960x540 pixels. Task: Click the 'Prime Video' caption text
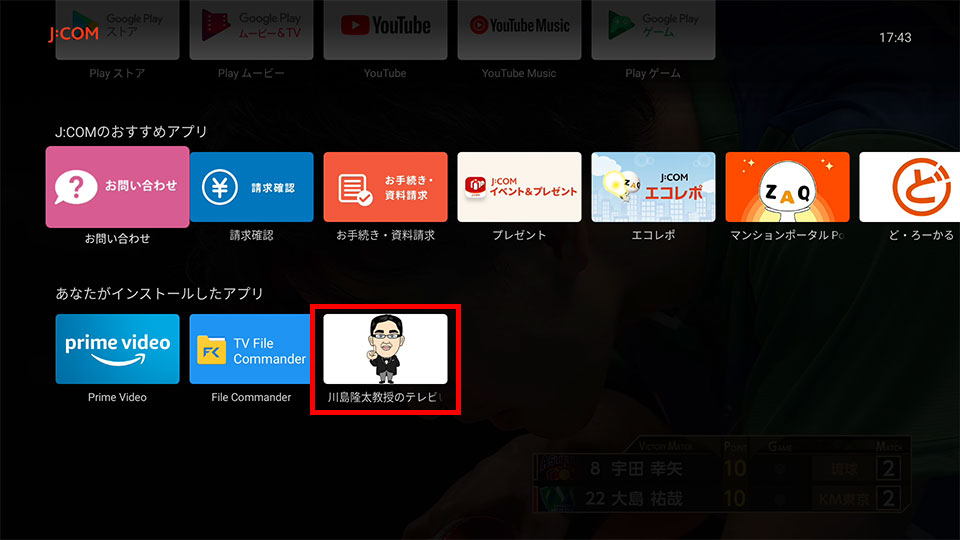[117, 397]
